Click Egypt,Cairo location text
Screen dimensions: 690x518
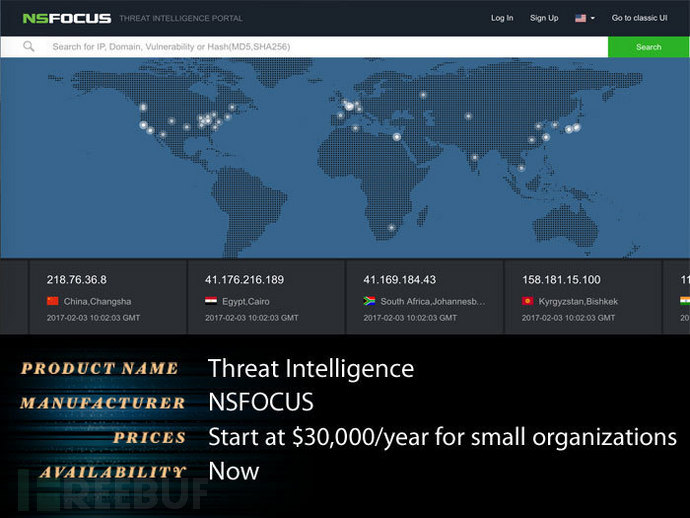tap(246, 301)
